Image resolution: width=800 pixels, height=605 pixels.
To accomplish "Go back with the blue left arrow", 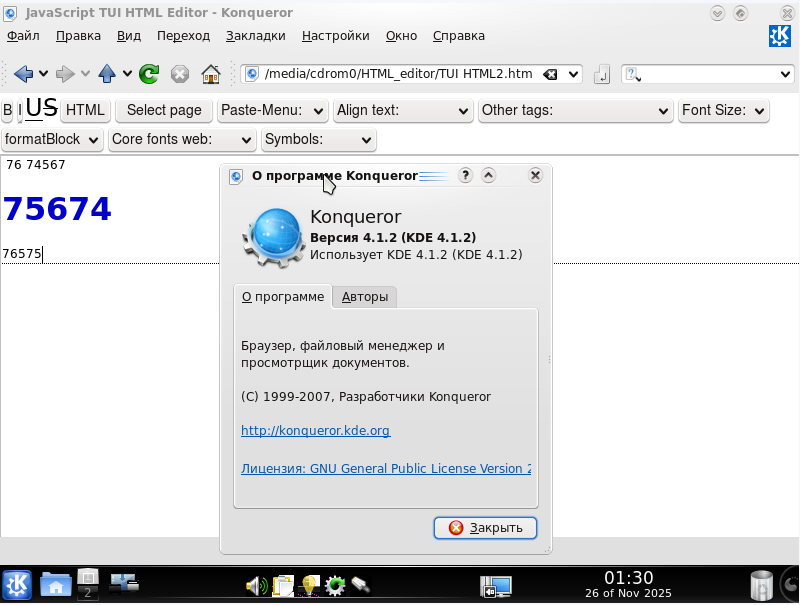I will tap(23, 74).
